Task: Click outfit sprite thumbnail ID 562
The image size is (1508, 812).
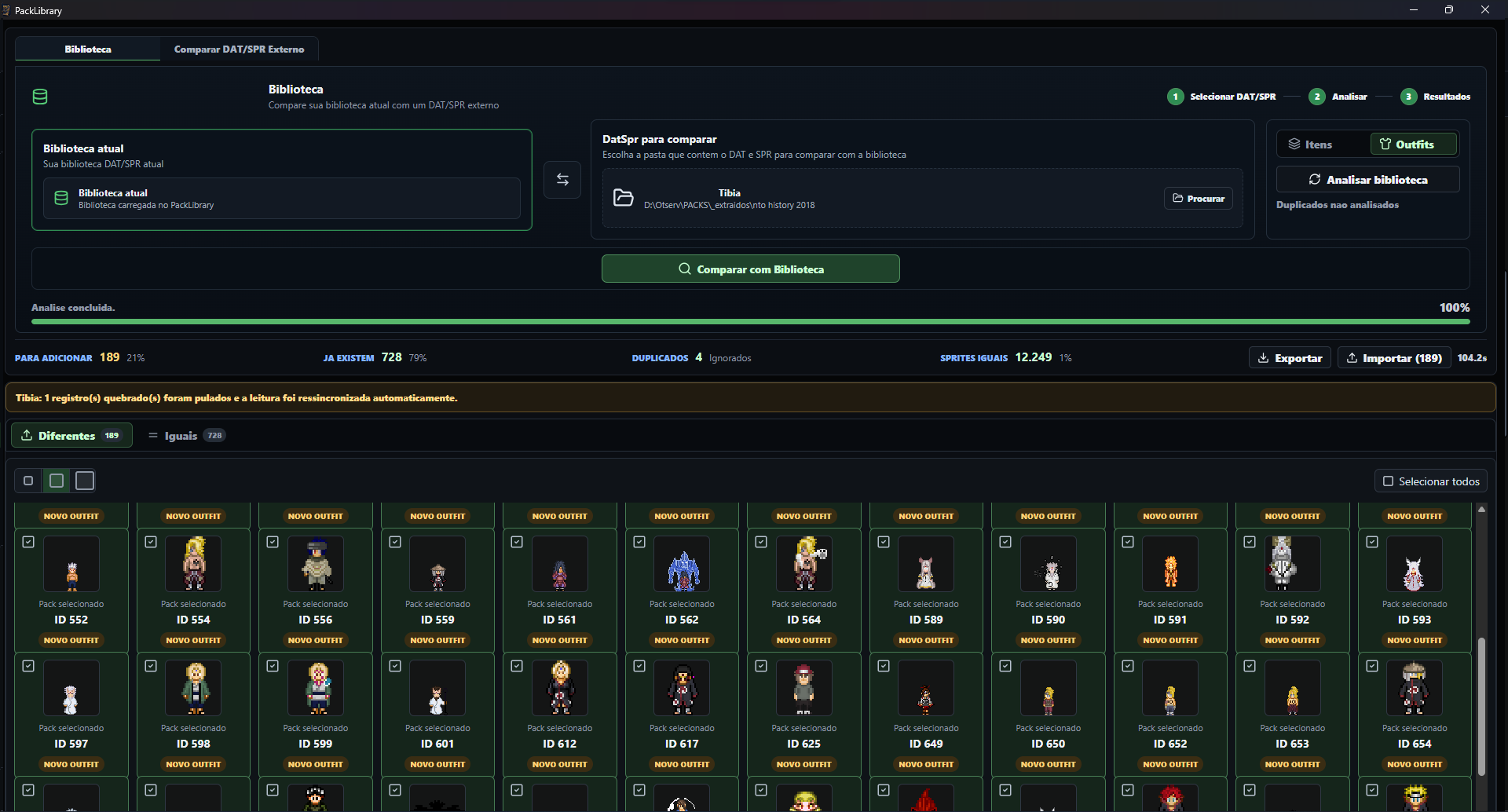Action: 682,564
